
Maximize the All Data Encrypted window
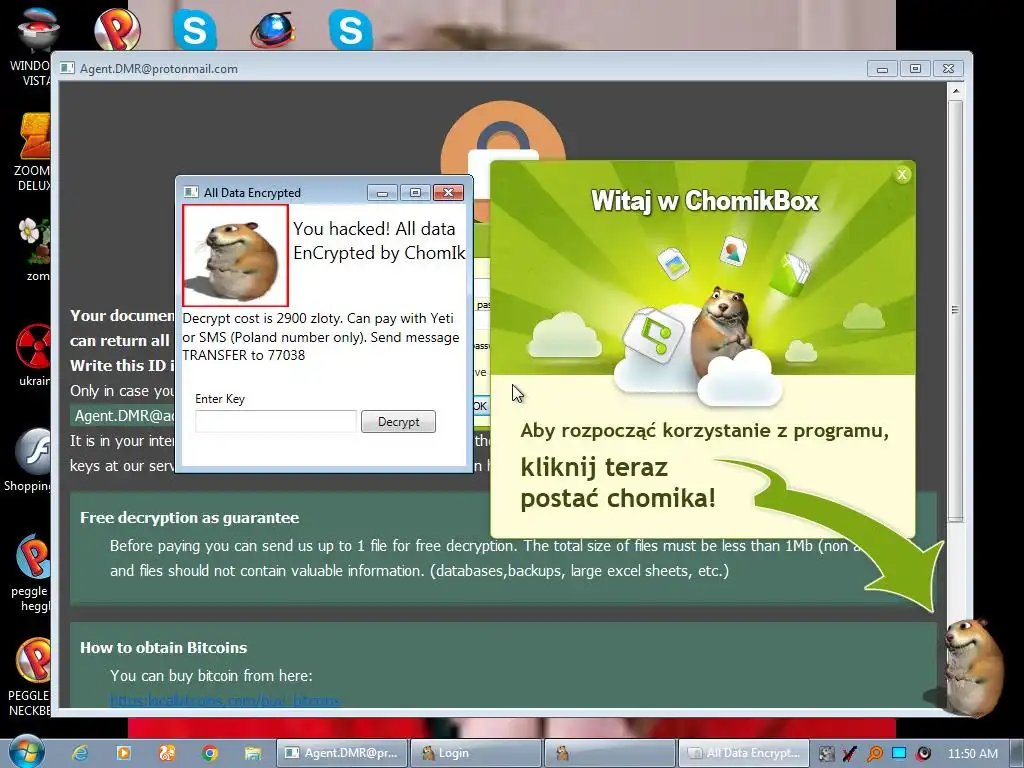pyautogui.click(x=415, y=193)
